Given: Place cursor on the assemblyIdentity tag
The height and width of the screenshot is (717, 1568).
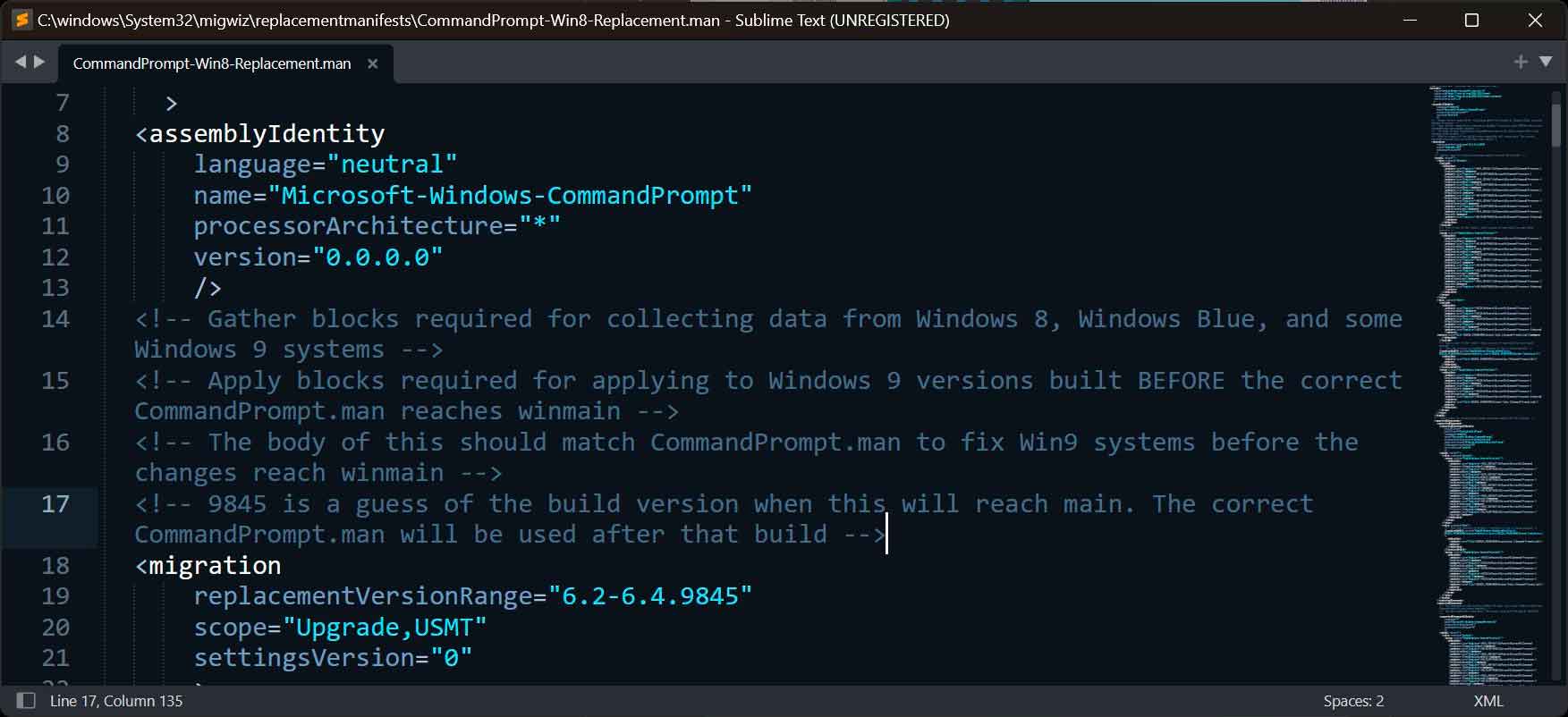Looking at the screenshot, I should point(267,134).
